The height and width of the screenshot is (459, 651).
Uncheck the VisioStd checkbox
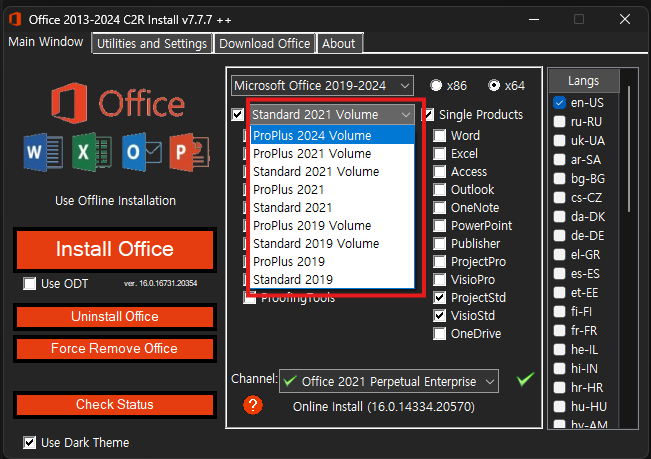point(439,316)
